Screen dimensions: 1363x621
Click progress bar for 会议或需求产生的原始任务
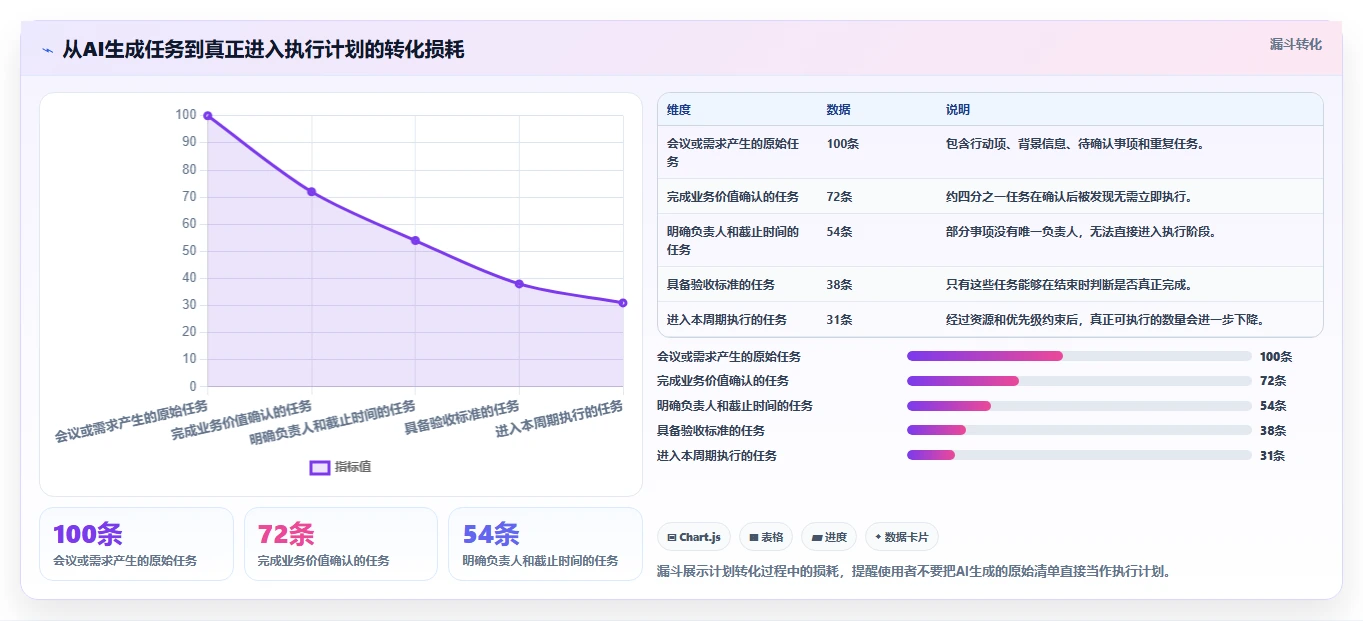(x=1079, y=356)
